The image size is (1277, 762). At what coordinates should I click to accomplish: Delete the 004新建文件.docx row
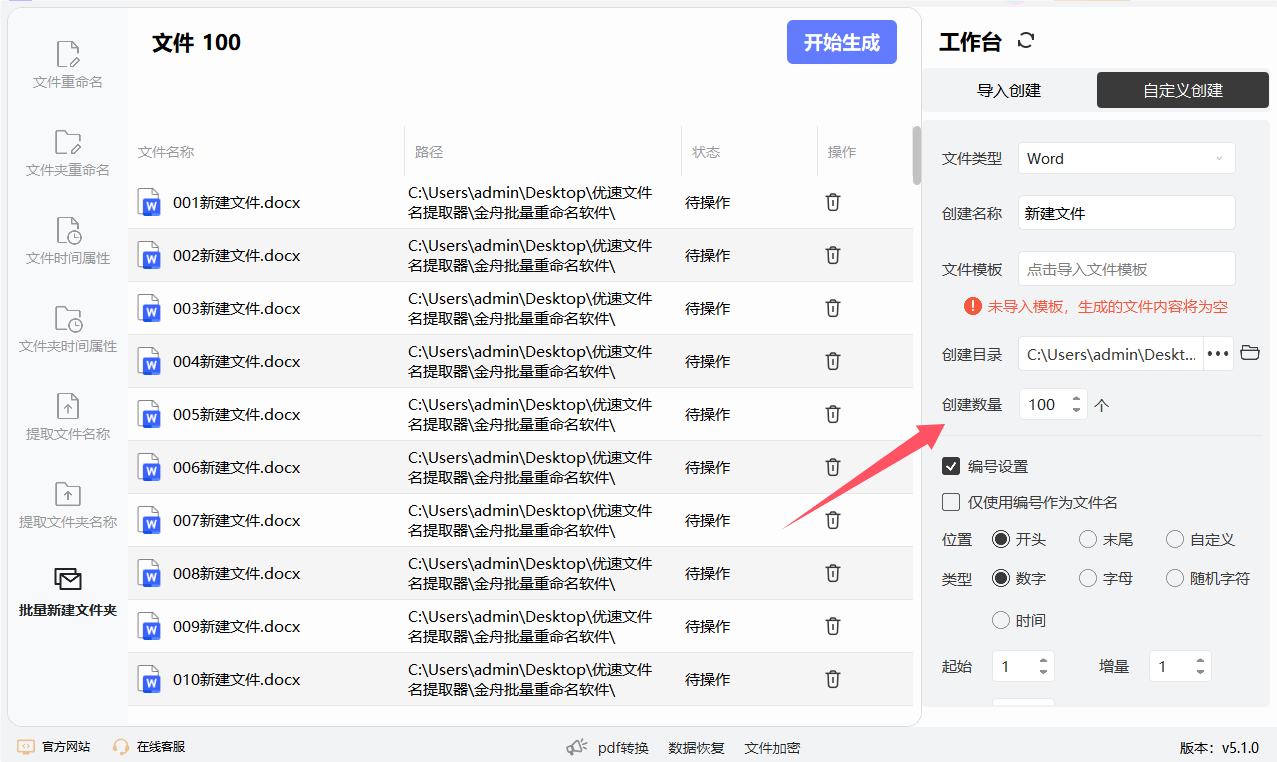tap(832, 361)
